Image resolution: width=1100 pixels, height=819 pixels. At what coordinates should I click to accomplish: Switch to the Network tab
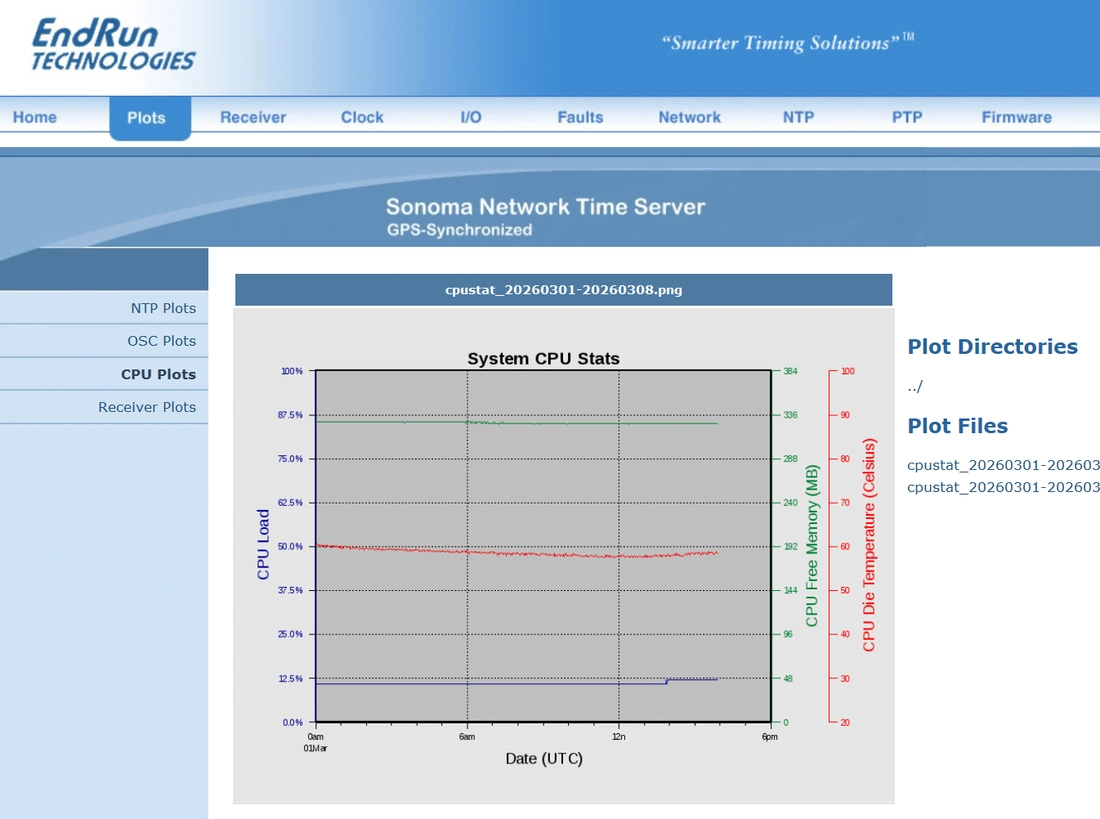[x=690, y=117]
